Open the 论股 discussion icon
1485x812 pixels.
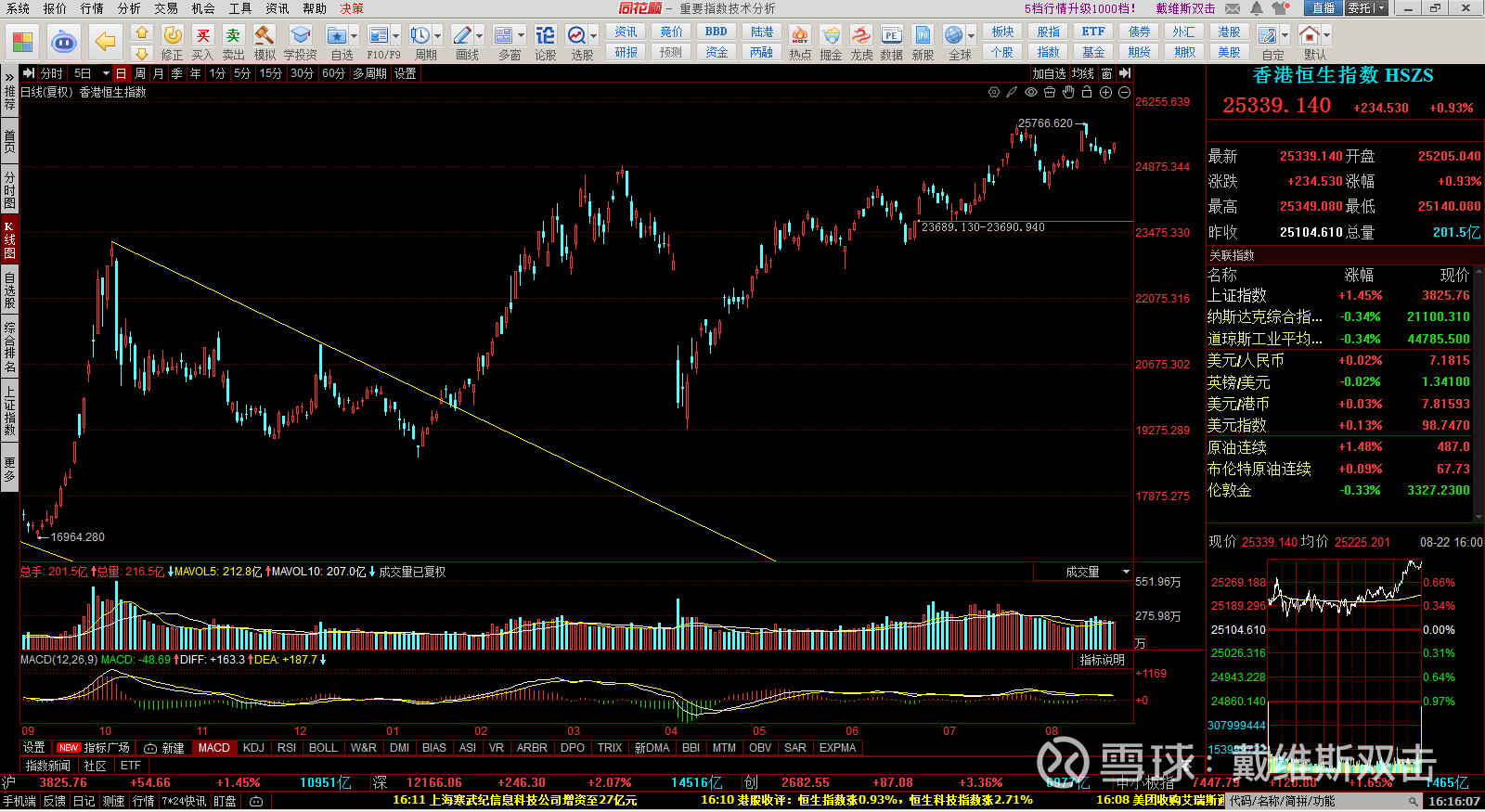coord(546,35)
